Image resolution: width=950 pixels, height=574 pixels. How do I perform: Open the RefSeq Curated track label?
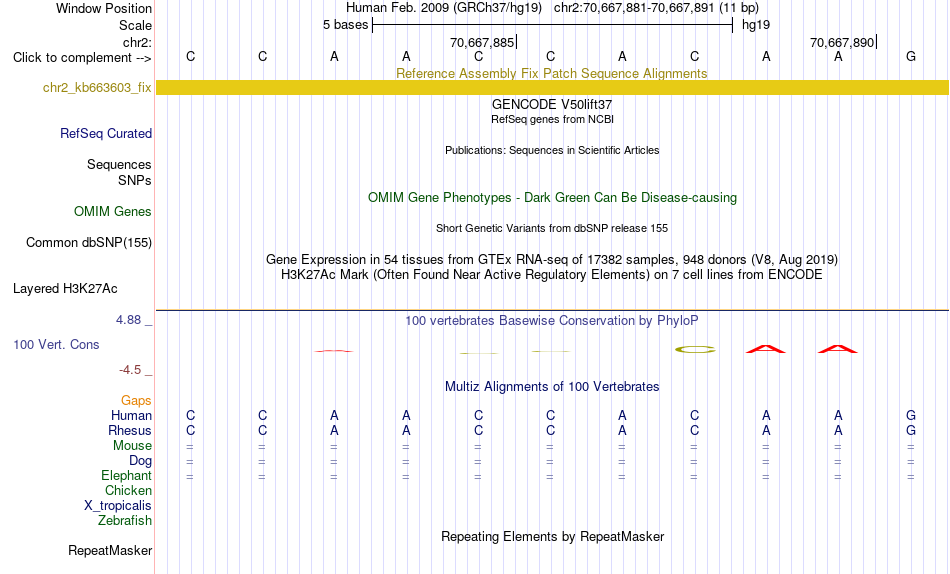point(106,133)
